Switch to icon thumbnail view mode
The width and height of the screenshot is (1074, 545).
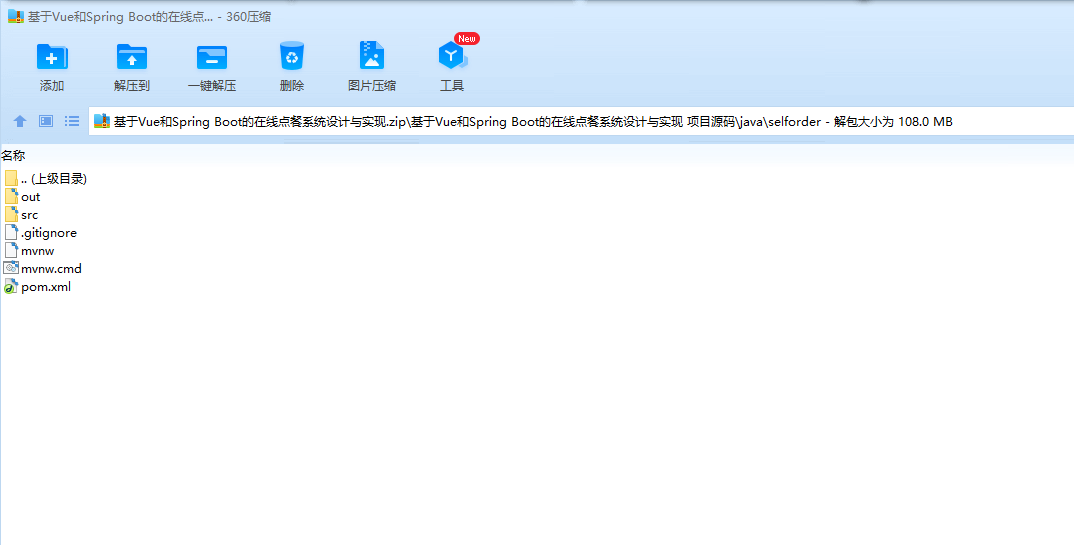tap(46, 121)
